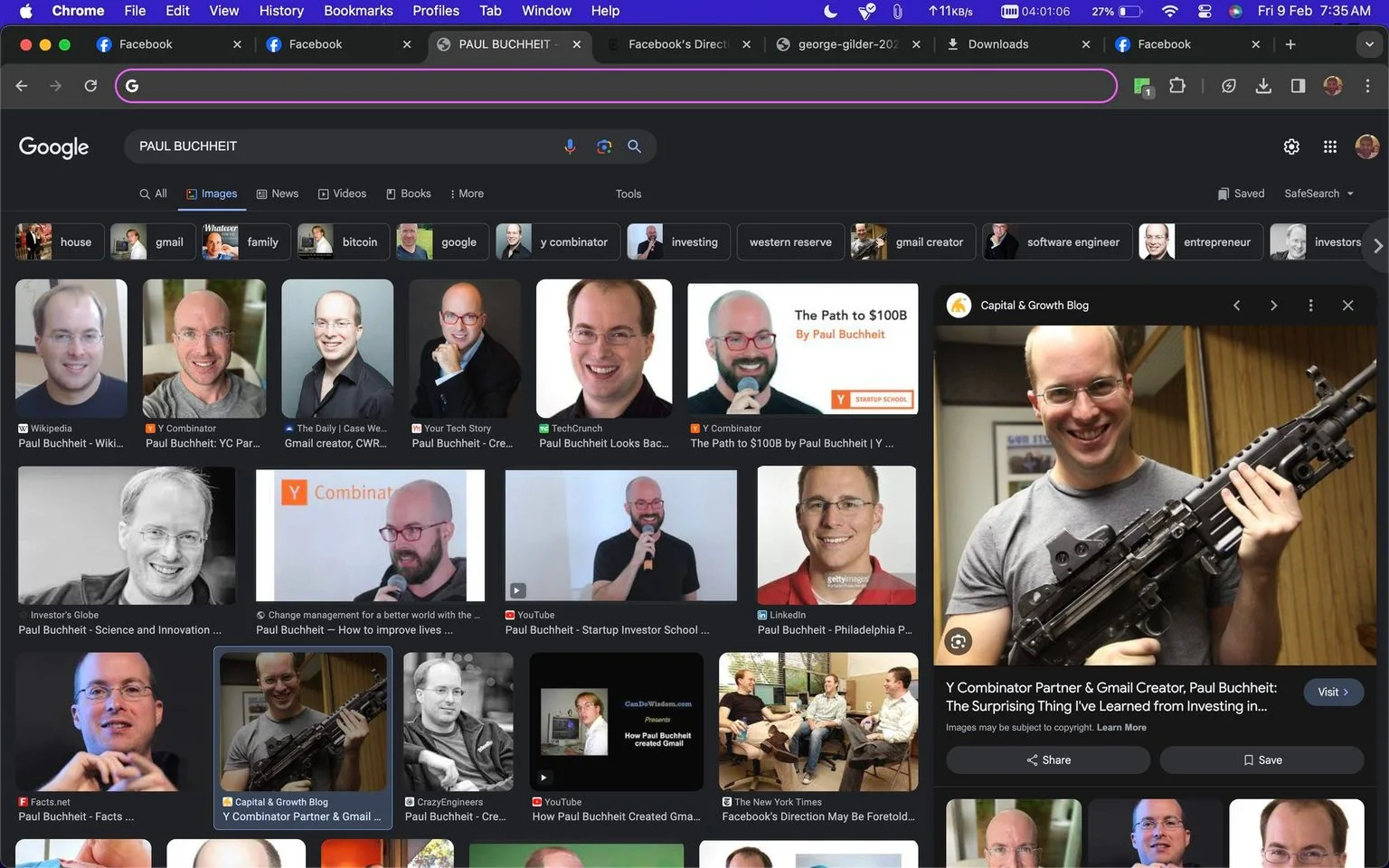Expand the Chrome tab search dropdown
This screenshot has height=868, width=1389.
click(1369, 44)
